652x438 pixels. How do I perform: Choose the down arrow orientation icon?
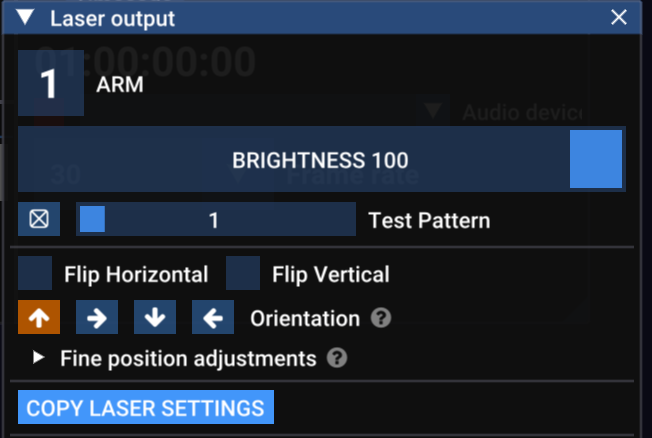[x=155, y=318]
